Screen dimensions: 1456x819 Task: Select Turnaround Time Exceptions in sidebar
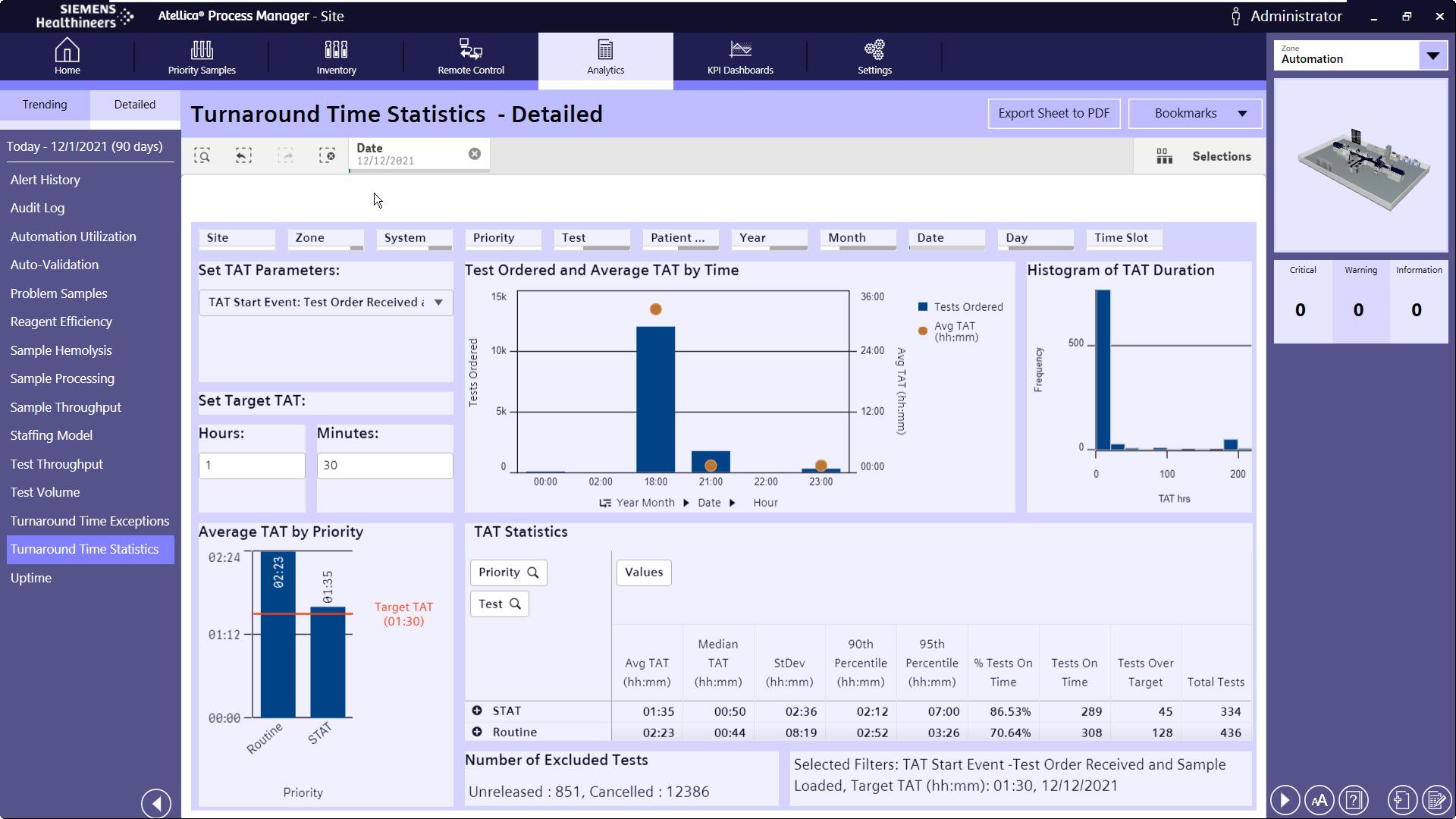89,521
